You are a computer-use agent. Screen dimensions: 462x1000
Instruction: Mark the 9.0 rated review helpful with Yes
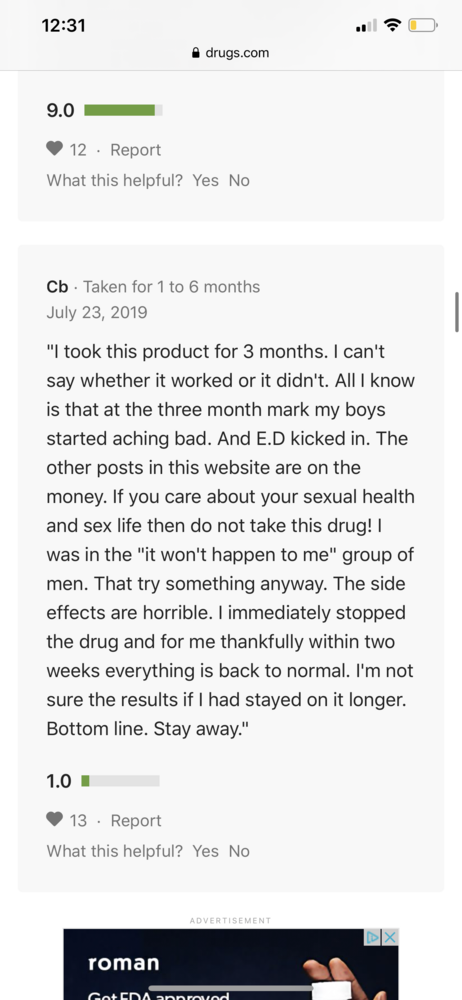click(x=205, y=180)
